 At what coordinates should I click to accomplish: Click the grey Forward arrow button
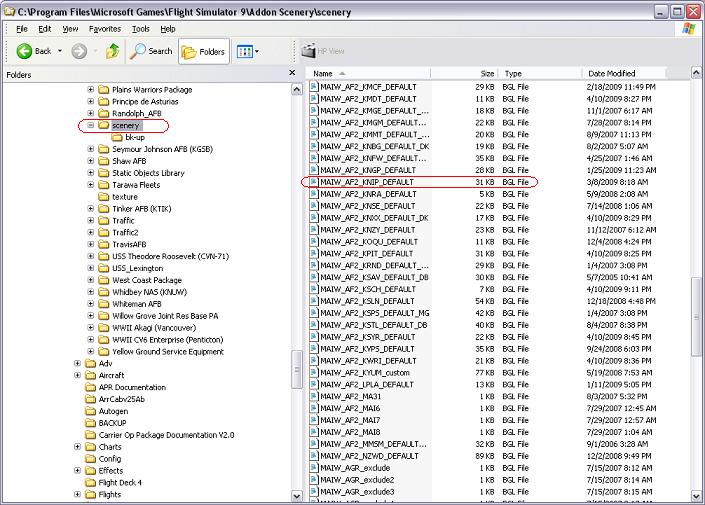point(79,51)
